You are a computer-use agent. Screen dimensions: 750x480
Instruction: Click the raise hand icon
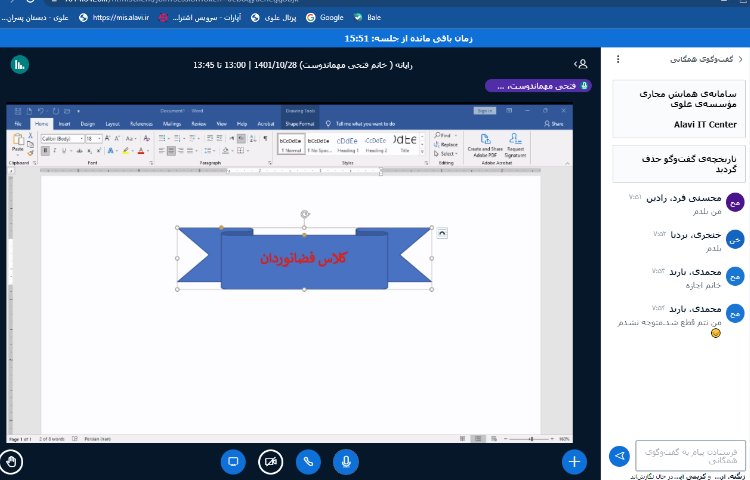pyautogui.click(x=12, y=461)
